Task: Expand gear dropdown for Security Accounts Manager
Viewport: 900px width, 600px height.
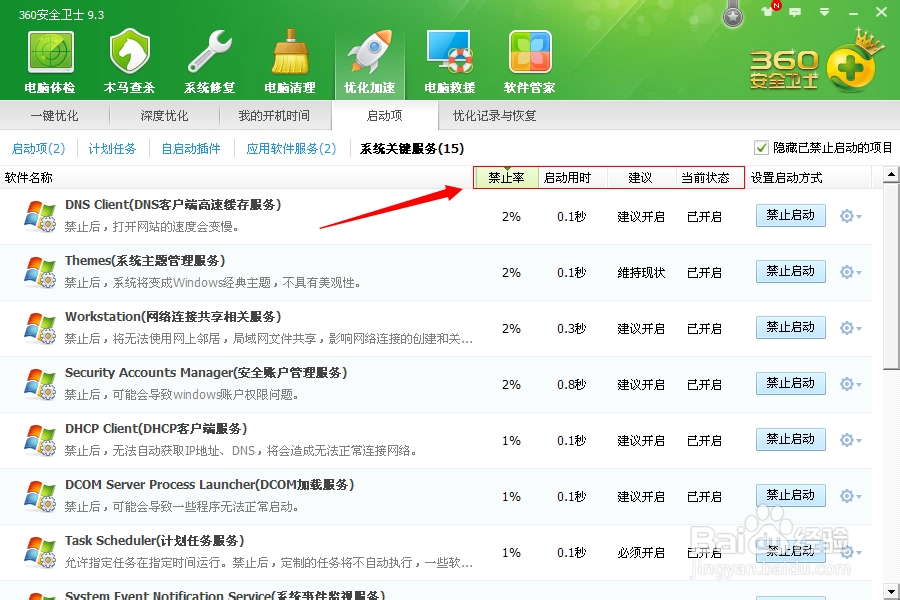Action: click(851, 384)
